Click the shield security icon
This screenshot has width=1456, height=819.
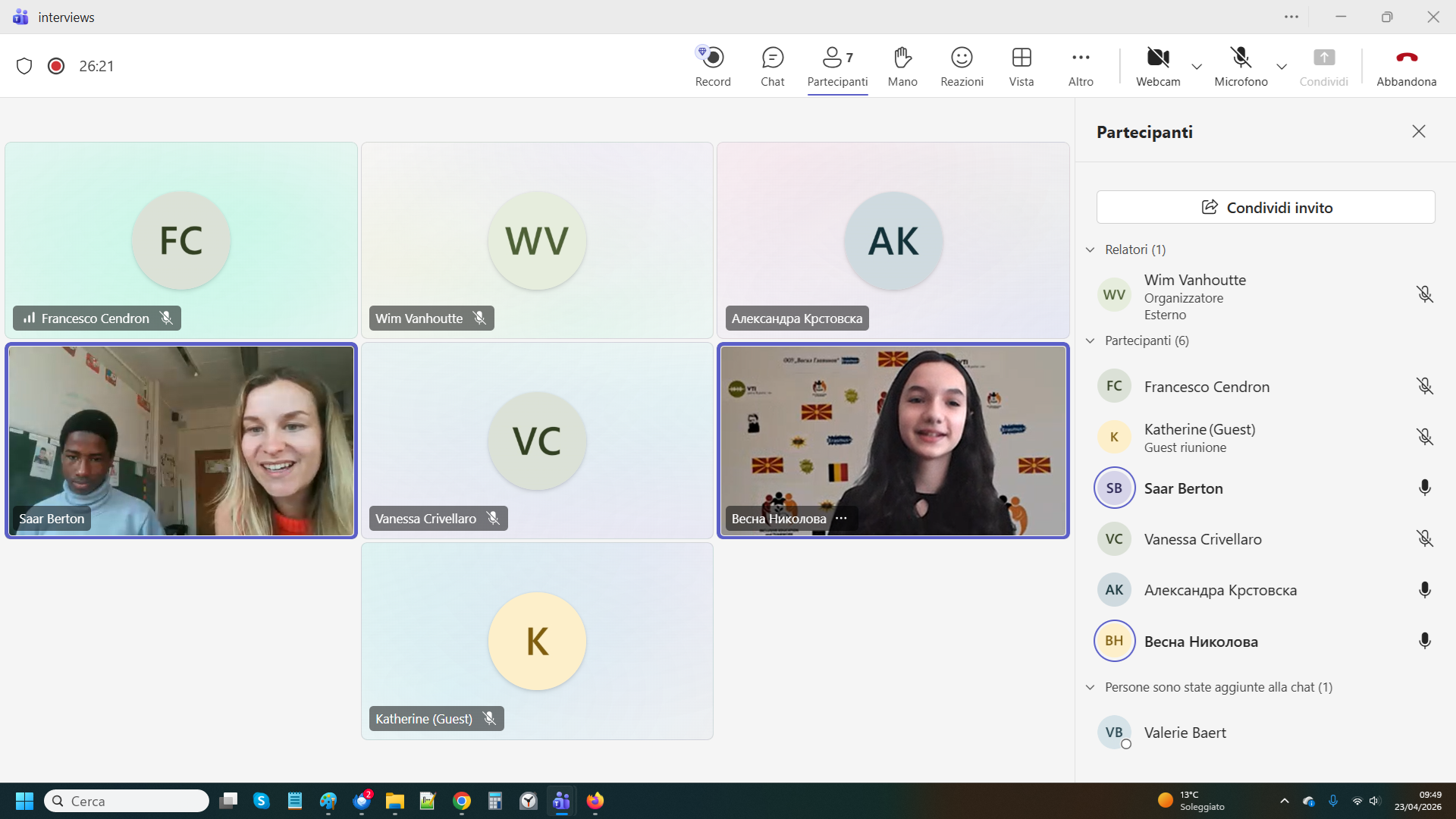pos(24,66)
